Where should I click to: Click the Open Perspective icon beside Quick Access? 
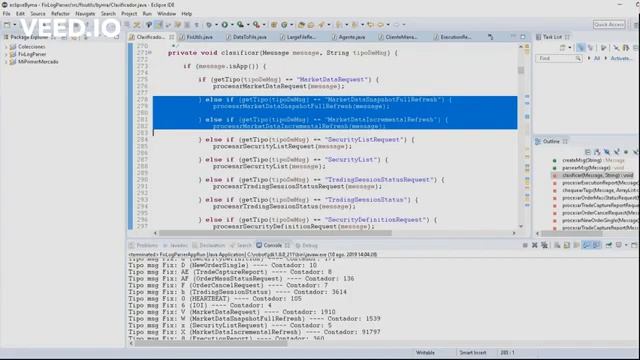coord(636,25)
